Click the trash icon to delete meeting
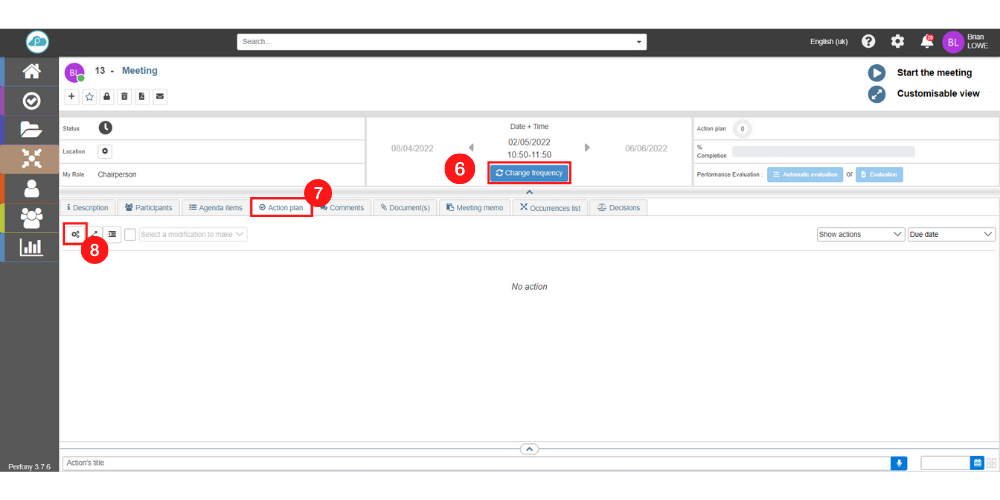This screenshot has height=500, width=1000. [124, 96]
